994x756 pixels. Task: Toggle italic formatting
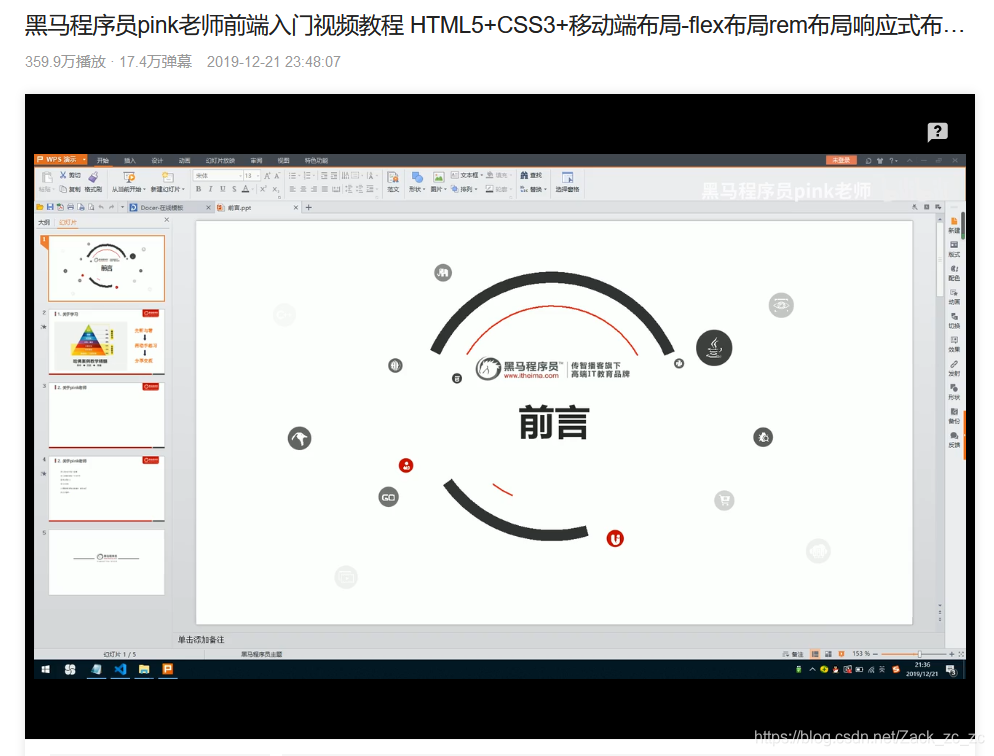pyautogui.click(x=209, y=190)
